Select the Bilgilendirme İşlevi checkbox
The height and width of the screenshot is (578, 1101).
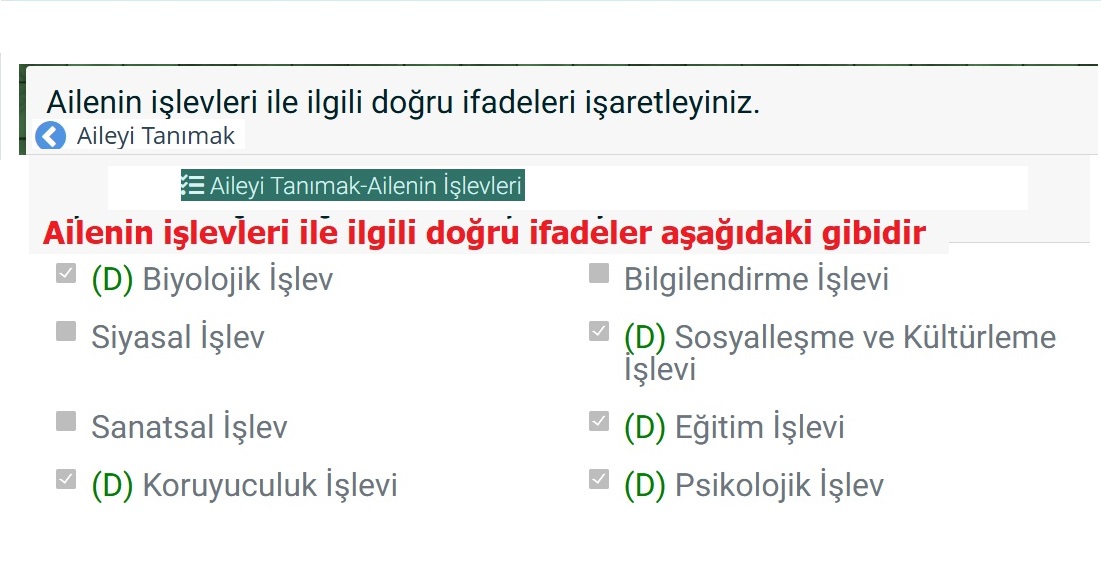[x=599, y=273]
